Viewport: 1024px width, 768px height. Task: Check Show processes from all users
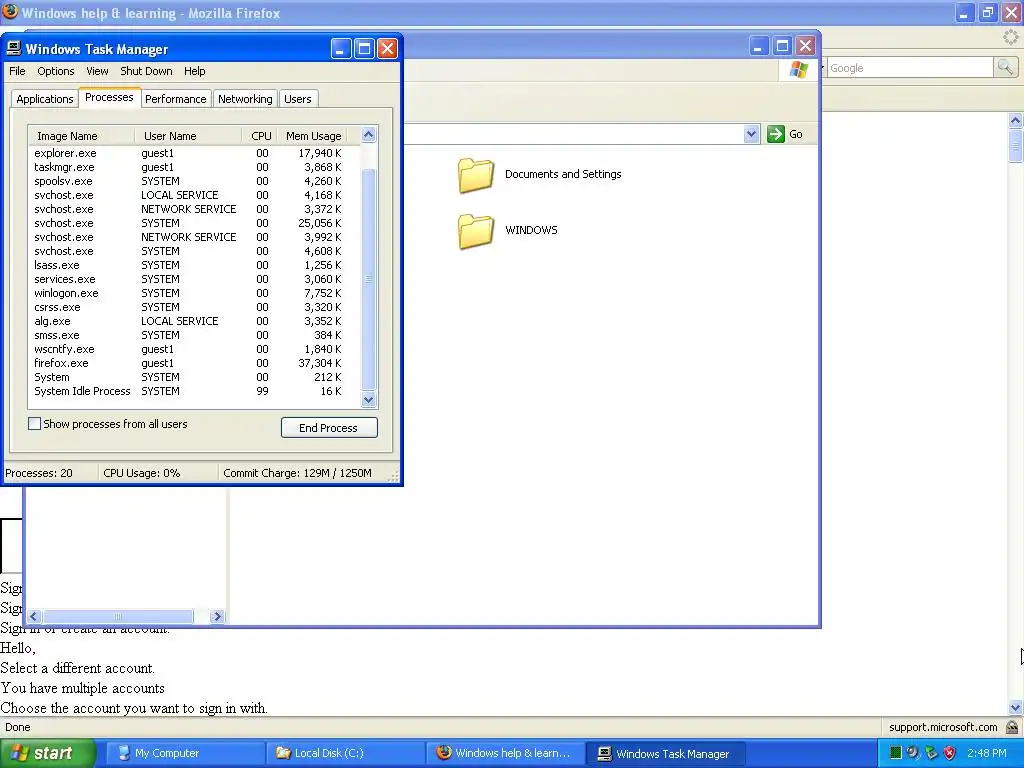tap(35, 424)
